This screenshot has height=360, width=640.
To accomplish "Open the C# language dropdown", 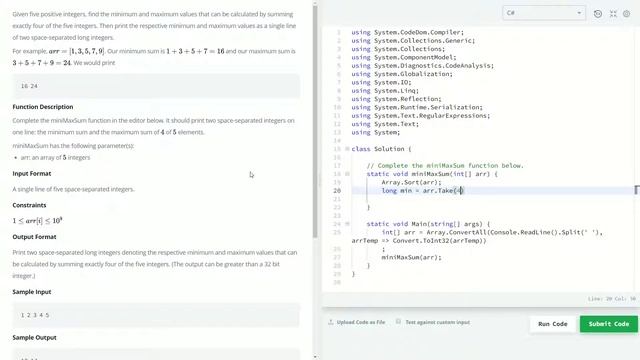I will click(544, 13).
